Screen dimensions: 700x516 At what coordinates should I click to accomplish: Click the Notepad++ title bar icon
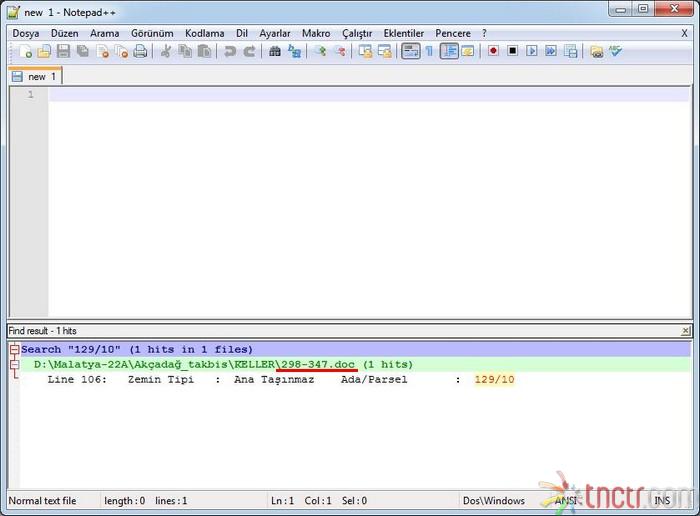point(14,12)
